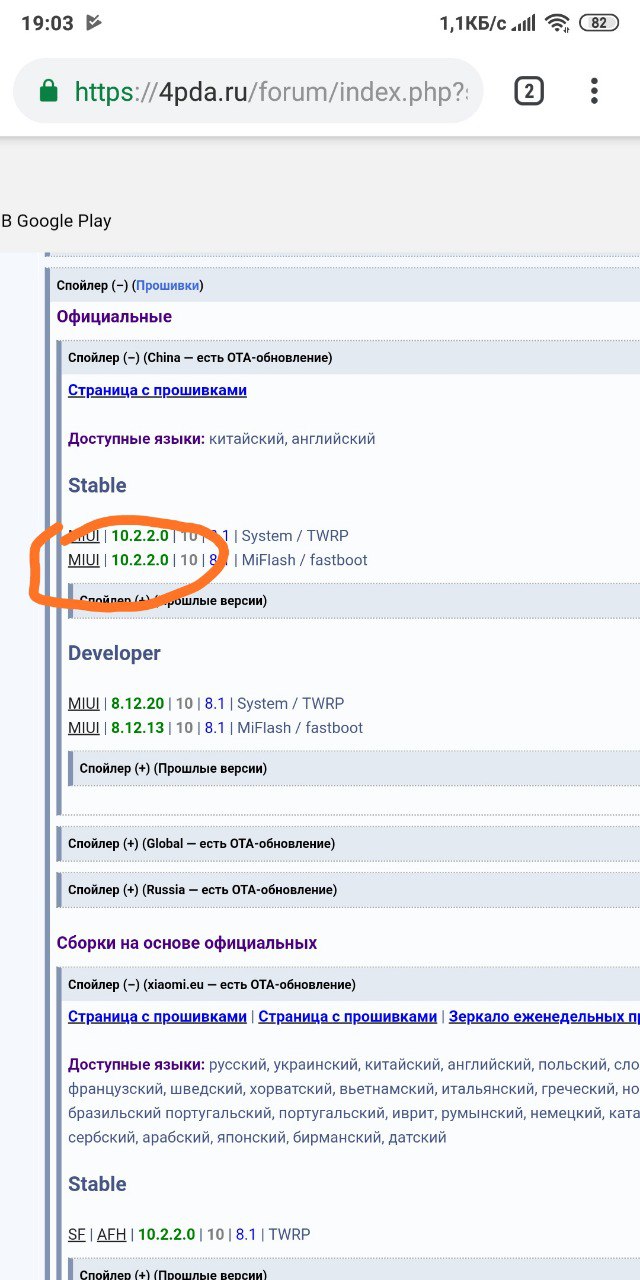
Task: Open Chrome's three-dot menu
Action: pyautogui.click(x=594, y=92)
